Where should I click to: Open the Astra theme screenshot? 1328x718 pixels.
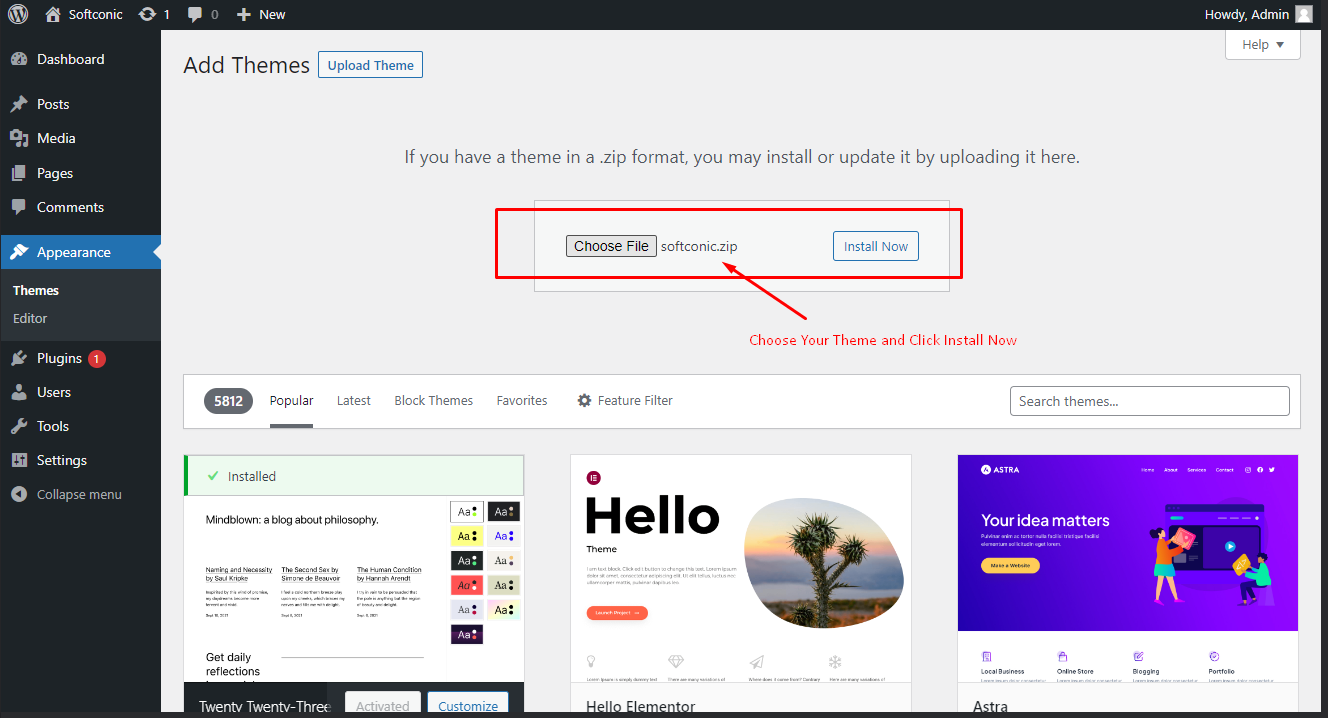click(1128, 568)
